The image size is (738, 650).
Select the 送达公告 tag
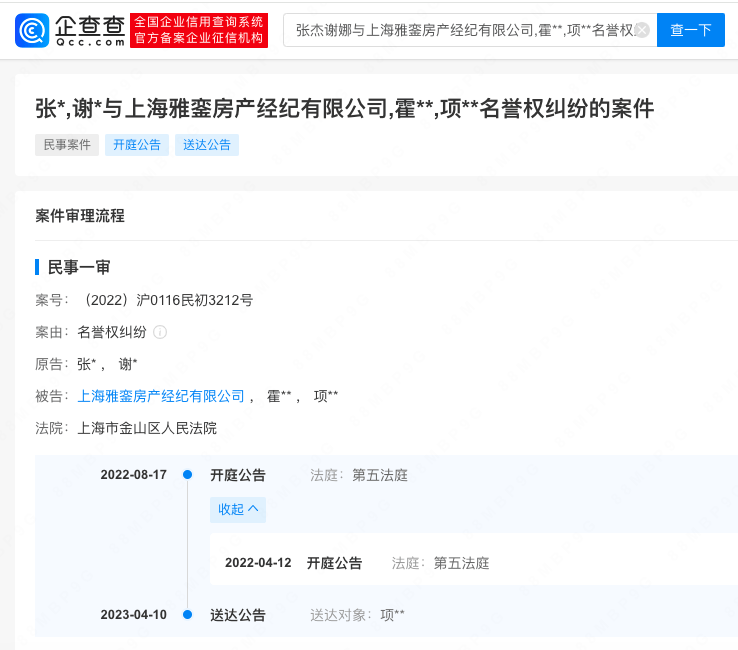(x=207, y=144)
